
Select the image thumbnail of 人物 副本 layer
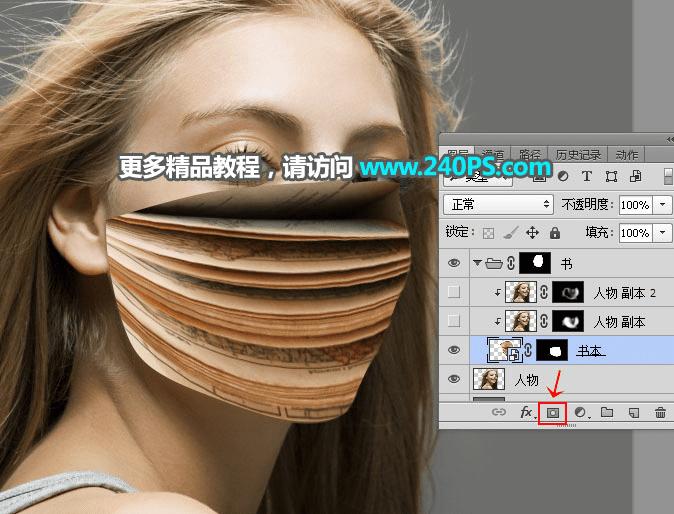[521, 321]
